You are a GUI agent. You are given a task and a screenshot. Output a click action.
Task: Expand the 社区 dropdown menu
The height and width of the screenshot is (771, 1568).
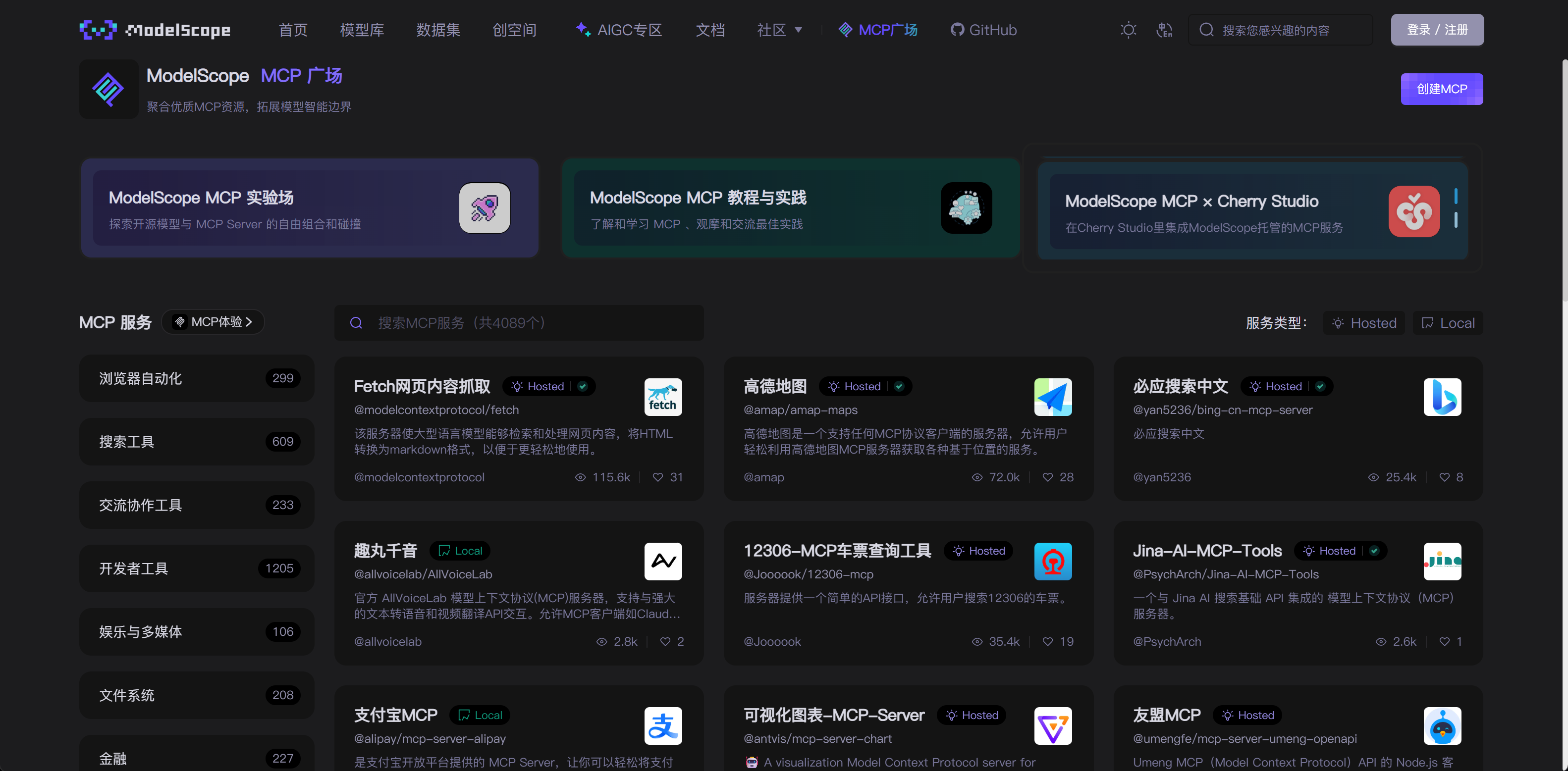779,30
